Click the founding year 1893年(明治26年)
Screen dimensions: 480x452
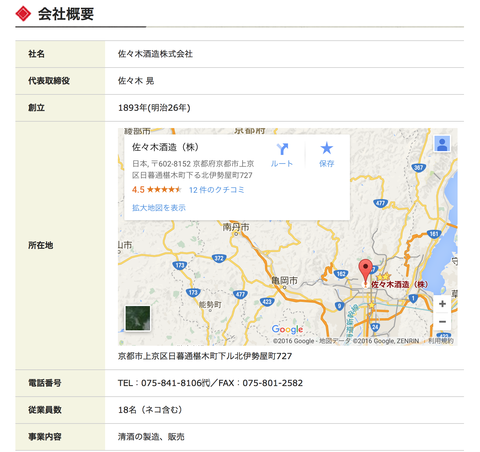[x=154, y=108]
